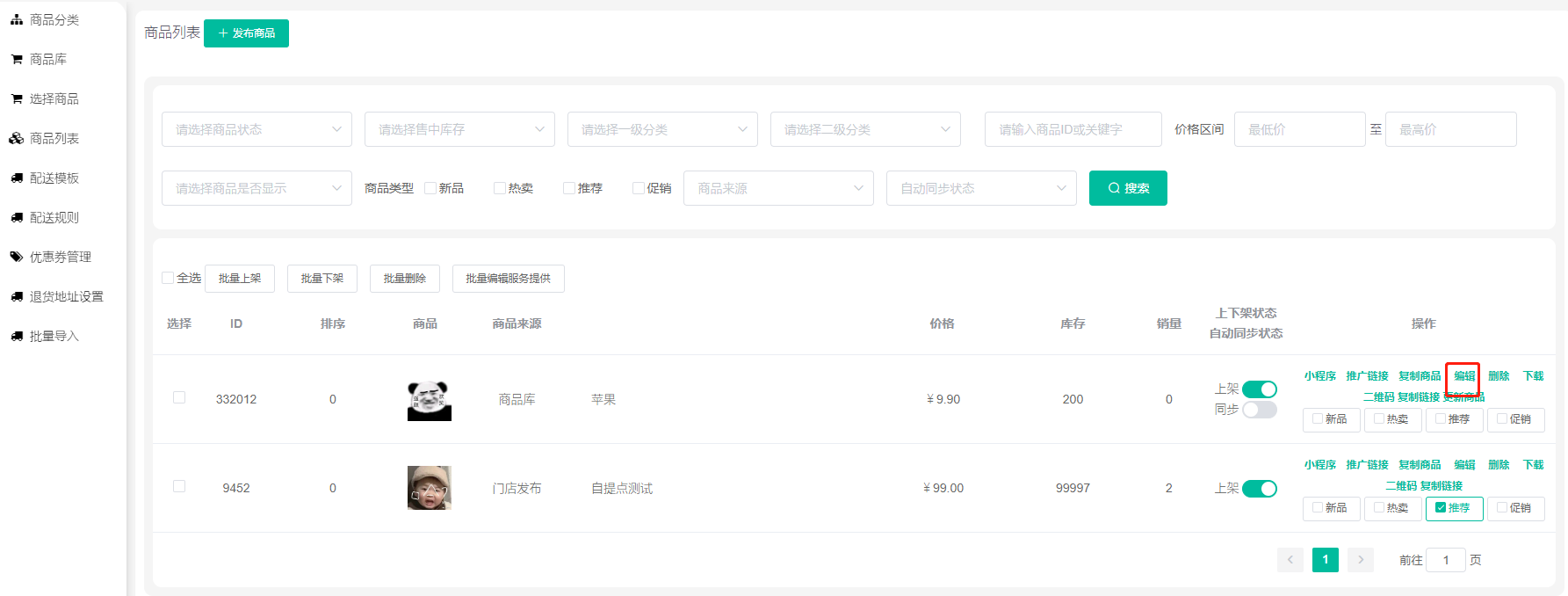Click the 商品列表 sidebar icon

(x=17, y=138)
